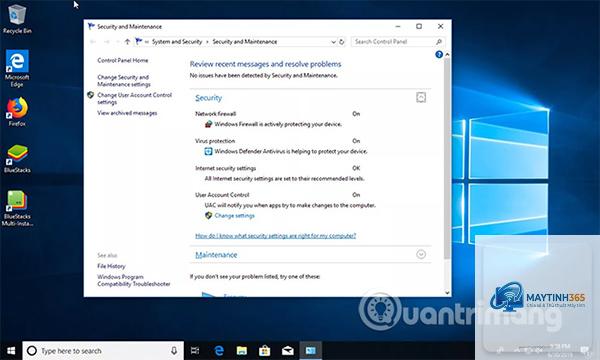Click the vertical scrollbar thumb
The height and width of the screenshot is (360, 600).
[x=447, y=159]
